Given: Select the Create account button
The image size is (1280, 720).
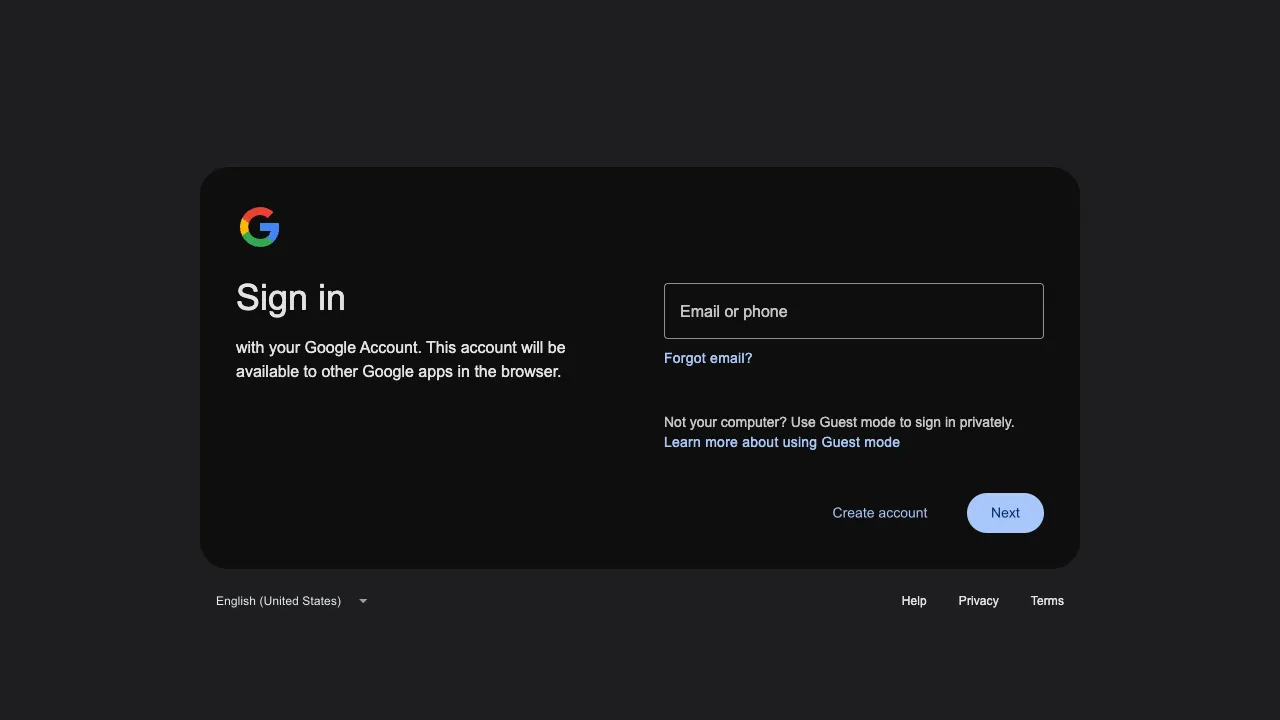Looking at the screenshot, I should click(880, 513).
